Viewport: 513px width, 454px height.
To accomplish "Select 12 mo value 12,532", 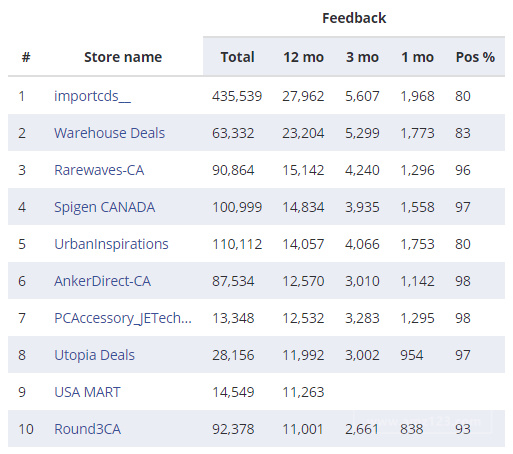I will [303, 318].
